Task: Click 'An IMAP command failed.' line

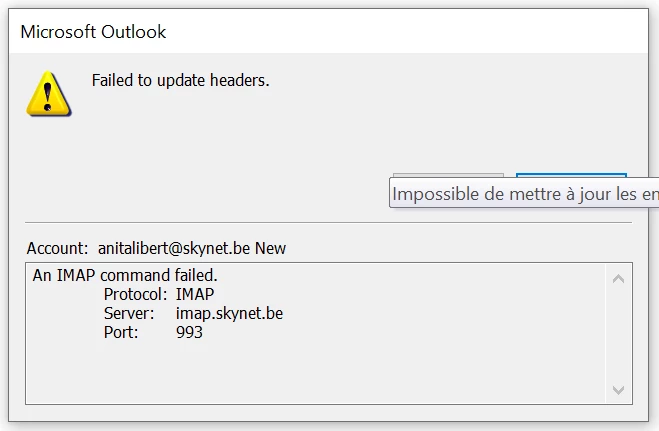Action: (x=125, y=275)
